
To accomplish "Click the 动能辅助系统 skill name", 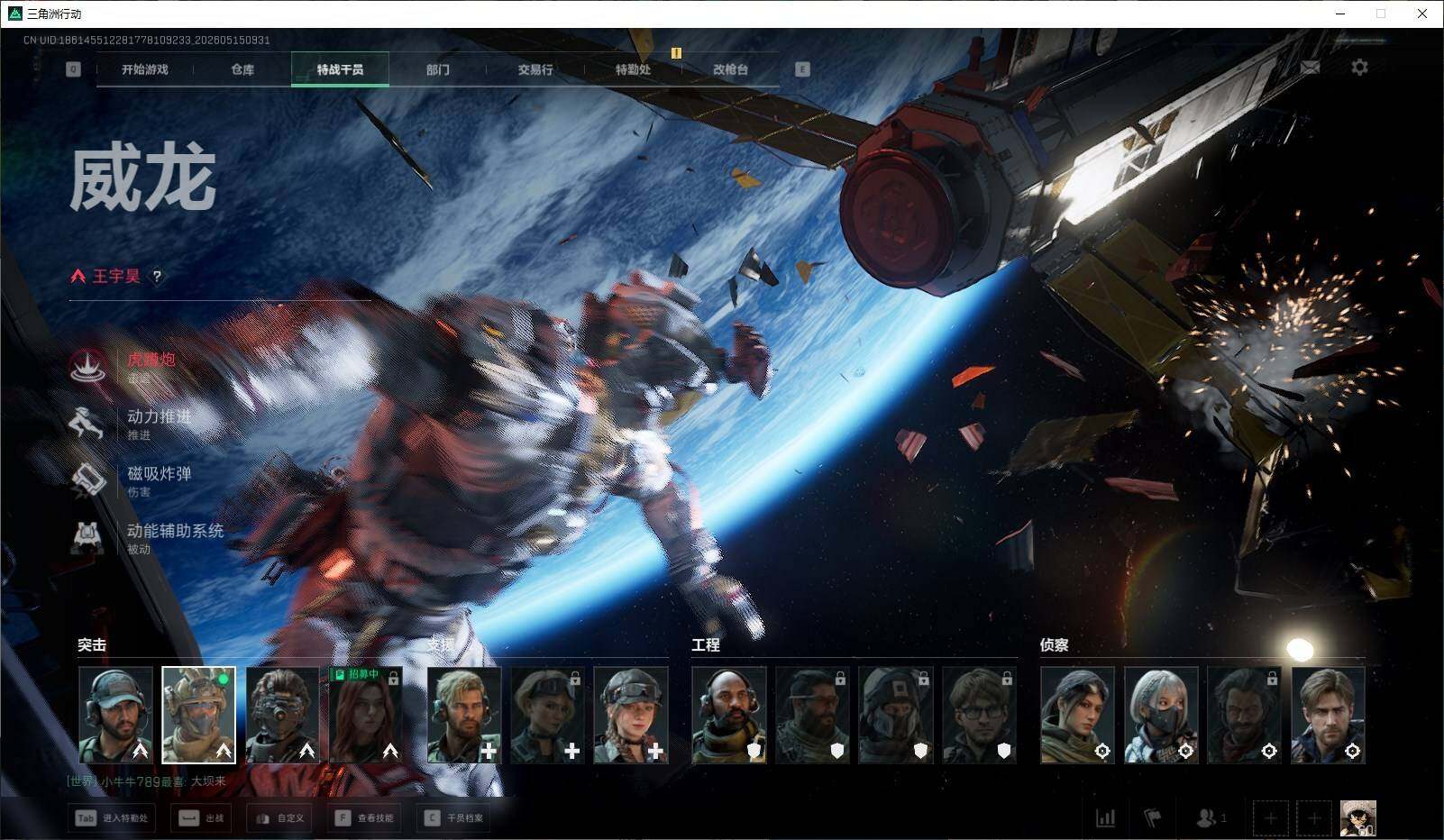I will click(x=175, y=531).
